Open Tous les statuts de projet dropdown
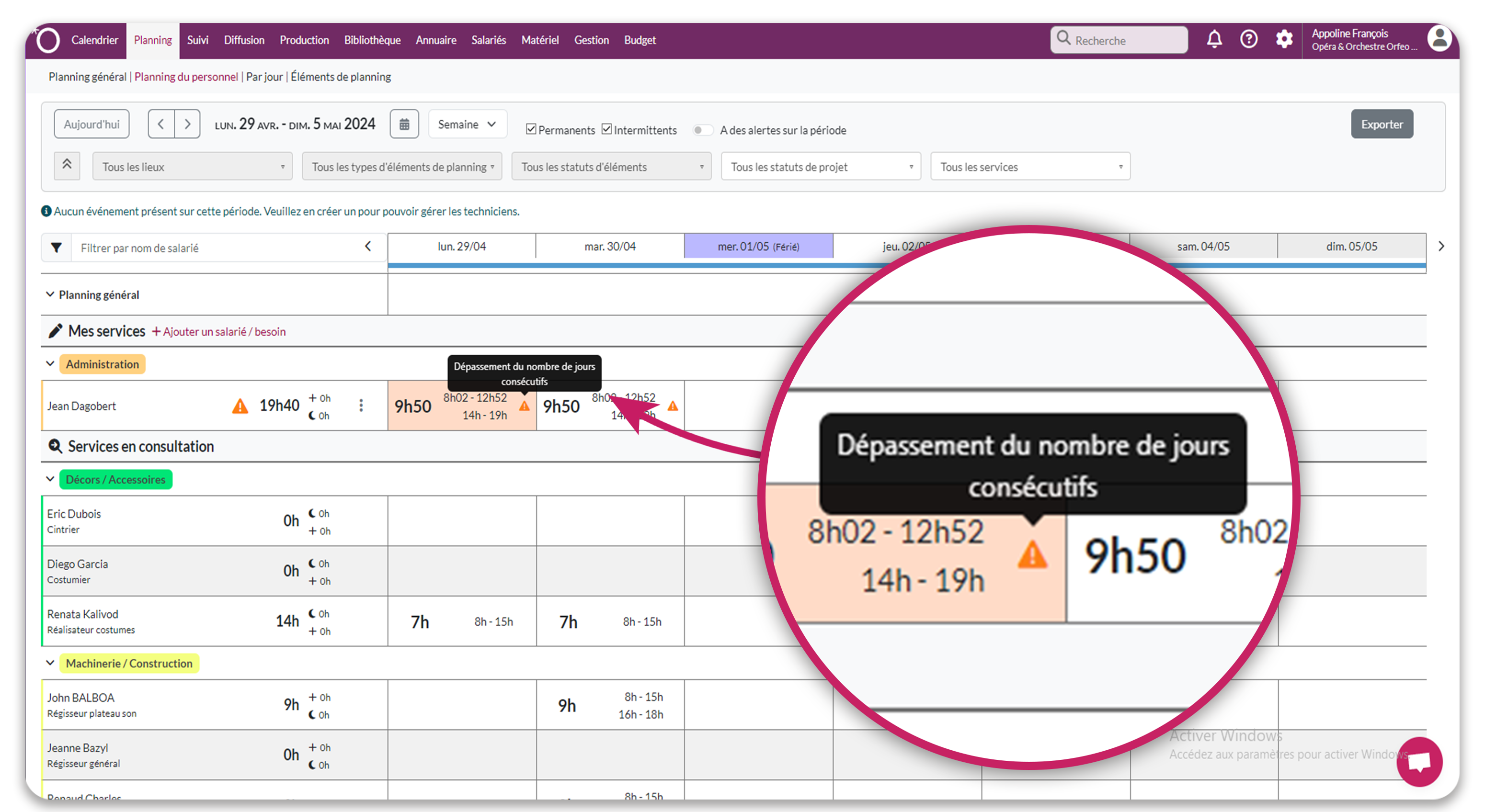 (821, 167)
